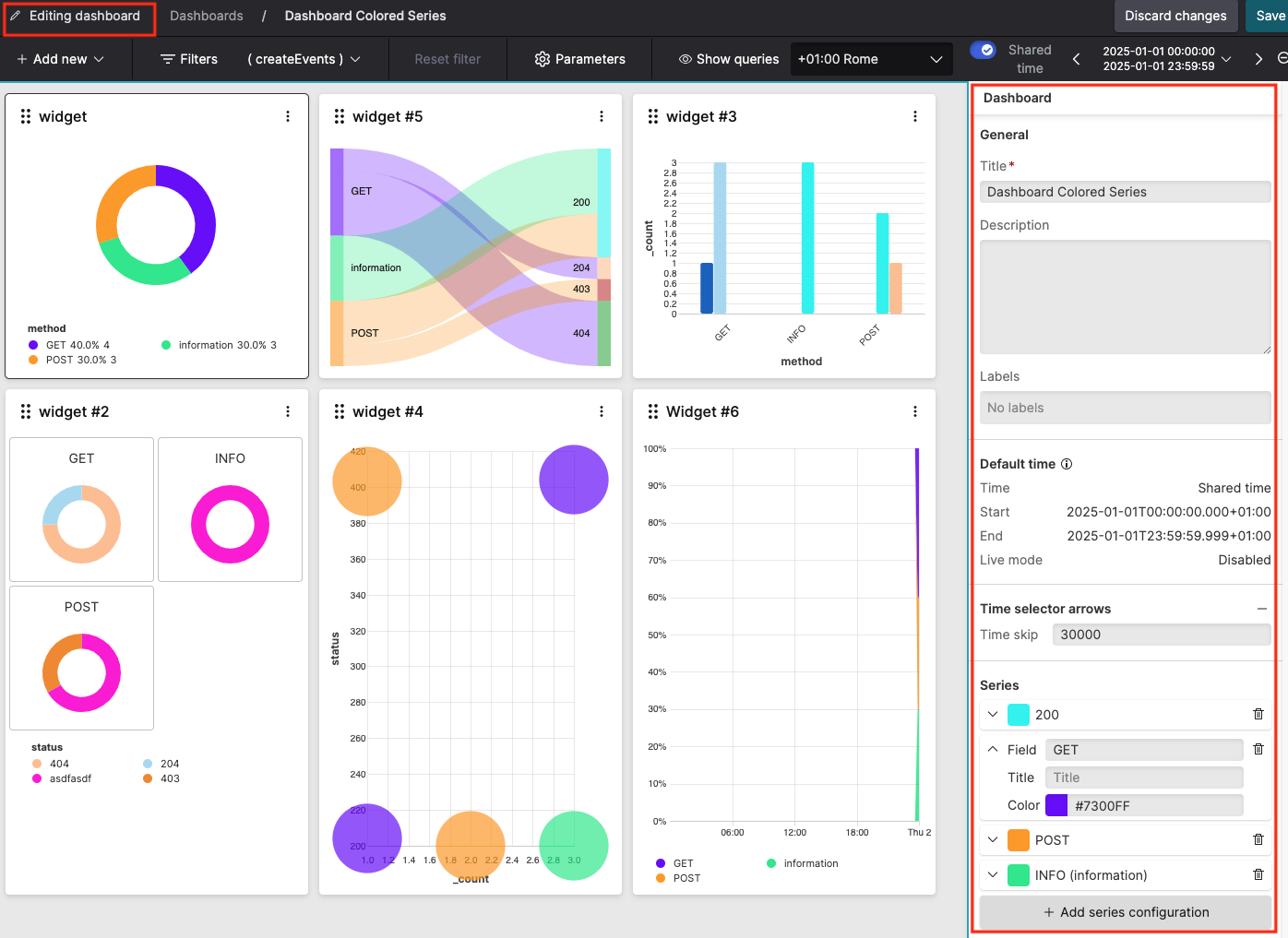Grab the drag handle of widget #4
The height and width of the screenshot is (938, 1288).
(x=340, y=411)
